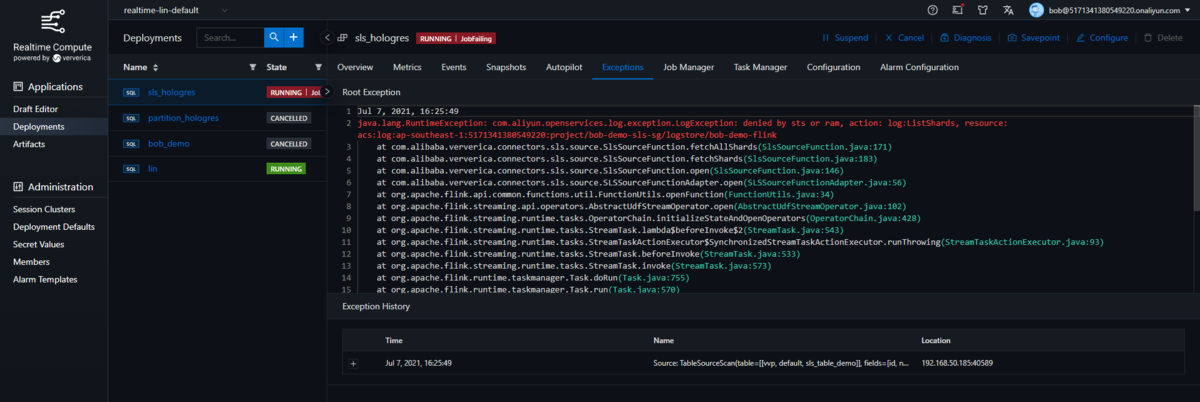Click the RUNNING JobFailing status badge in header
Viewport: 1200px width, 402px height.
(x=456, y=38)
